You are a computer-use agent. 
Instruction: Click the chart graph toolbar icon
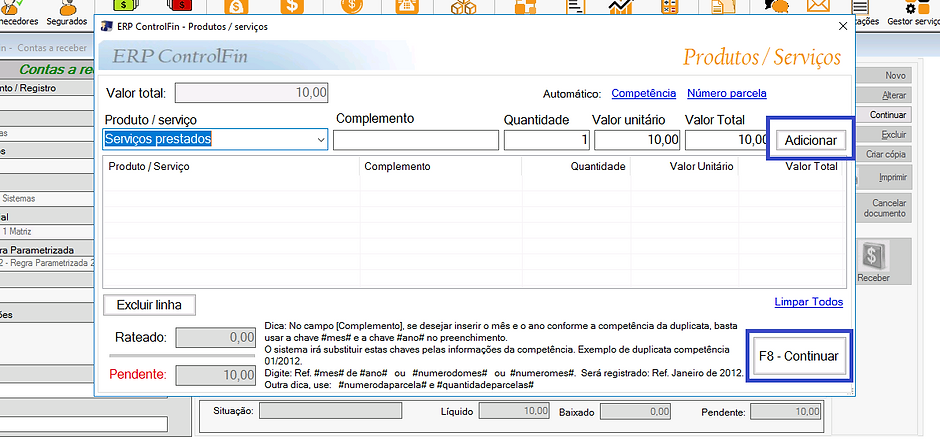tap(620, 7)
